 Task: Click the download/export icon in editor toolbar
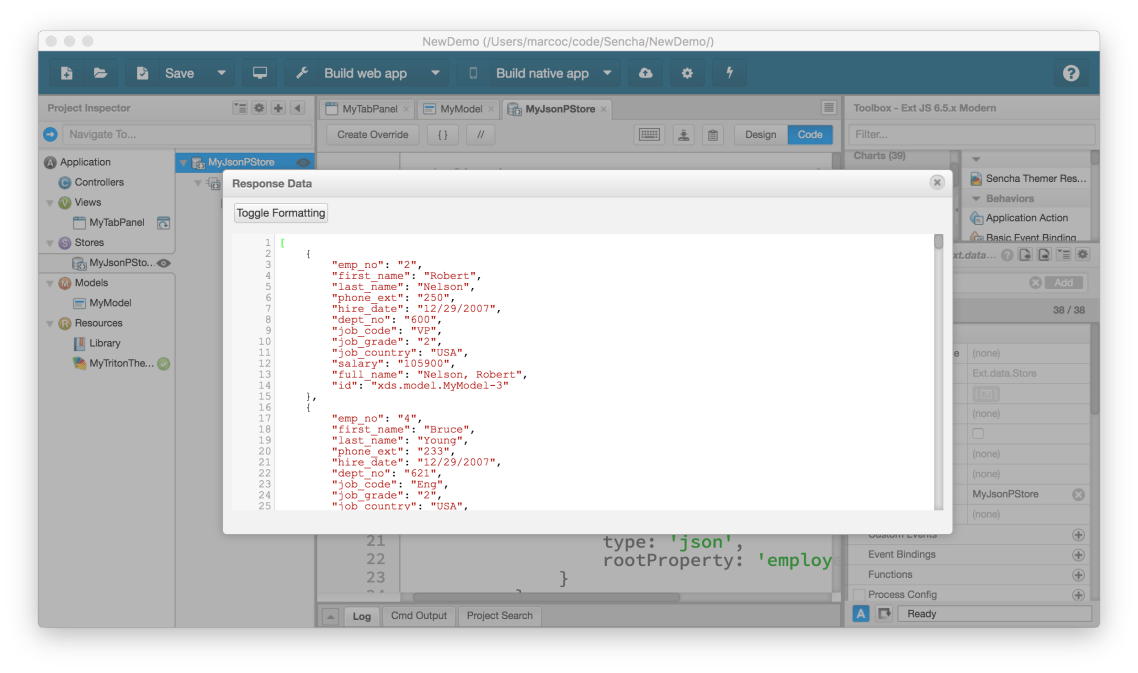click(683, 134)
